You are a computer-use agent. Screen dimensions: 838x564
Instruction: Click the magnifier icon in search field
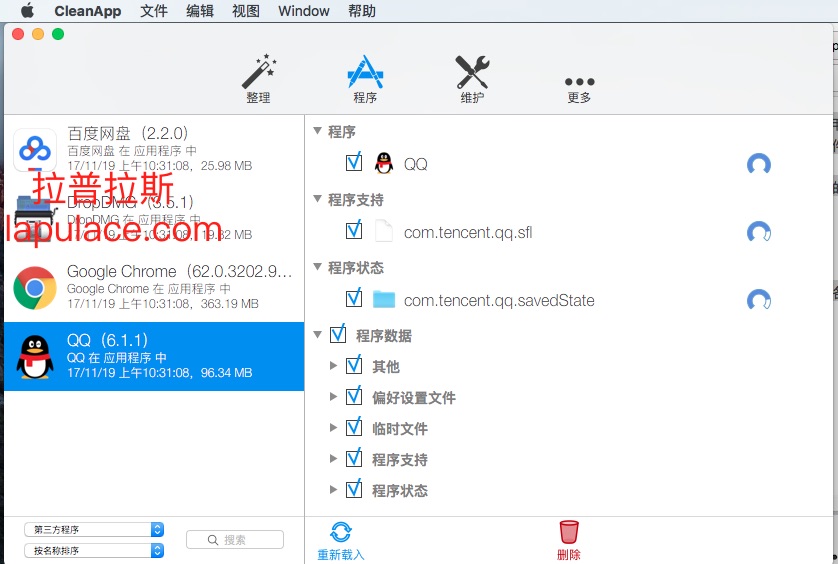(213, 540)
